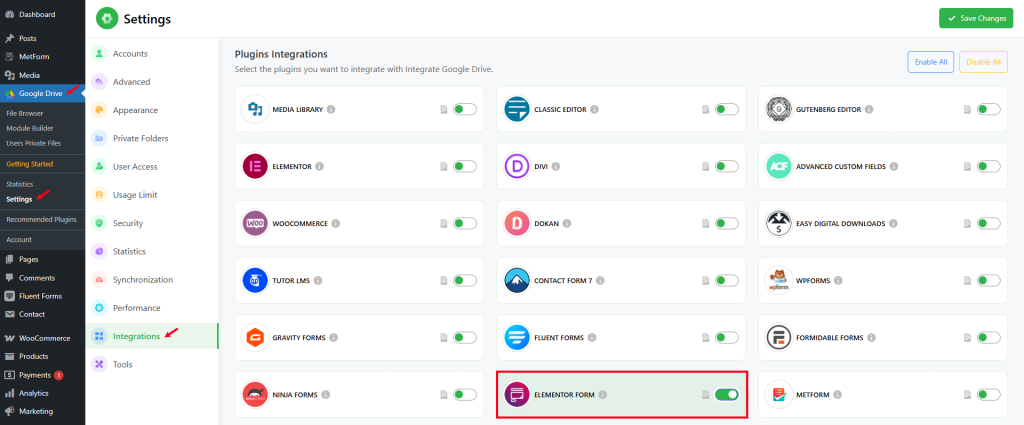Screen dimensions: 1024x425
Task: Switch to the Appearance settings tab
Action: point(152,110)
